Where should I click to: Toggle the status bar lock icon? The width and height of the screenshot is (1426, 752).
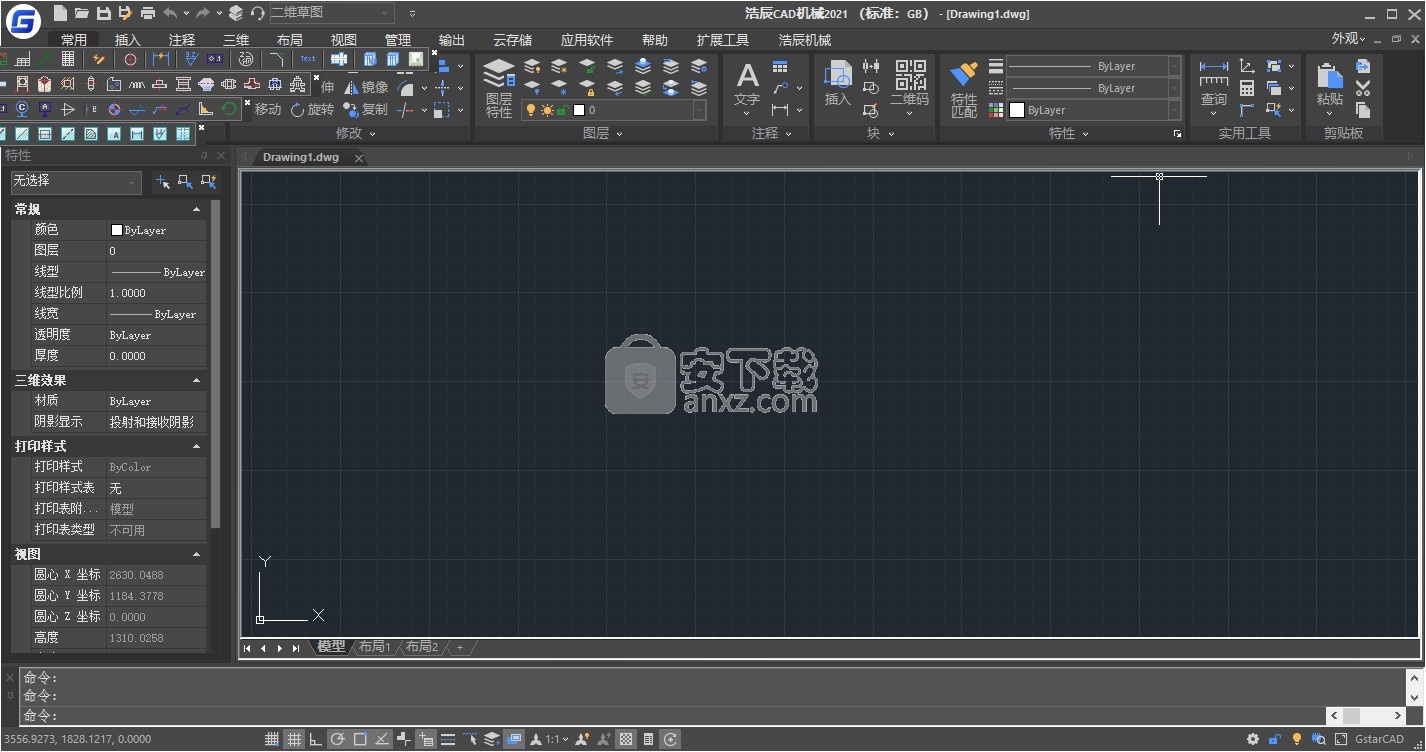click(1275, 740)
